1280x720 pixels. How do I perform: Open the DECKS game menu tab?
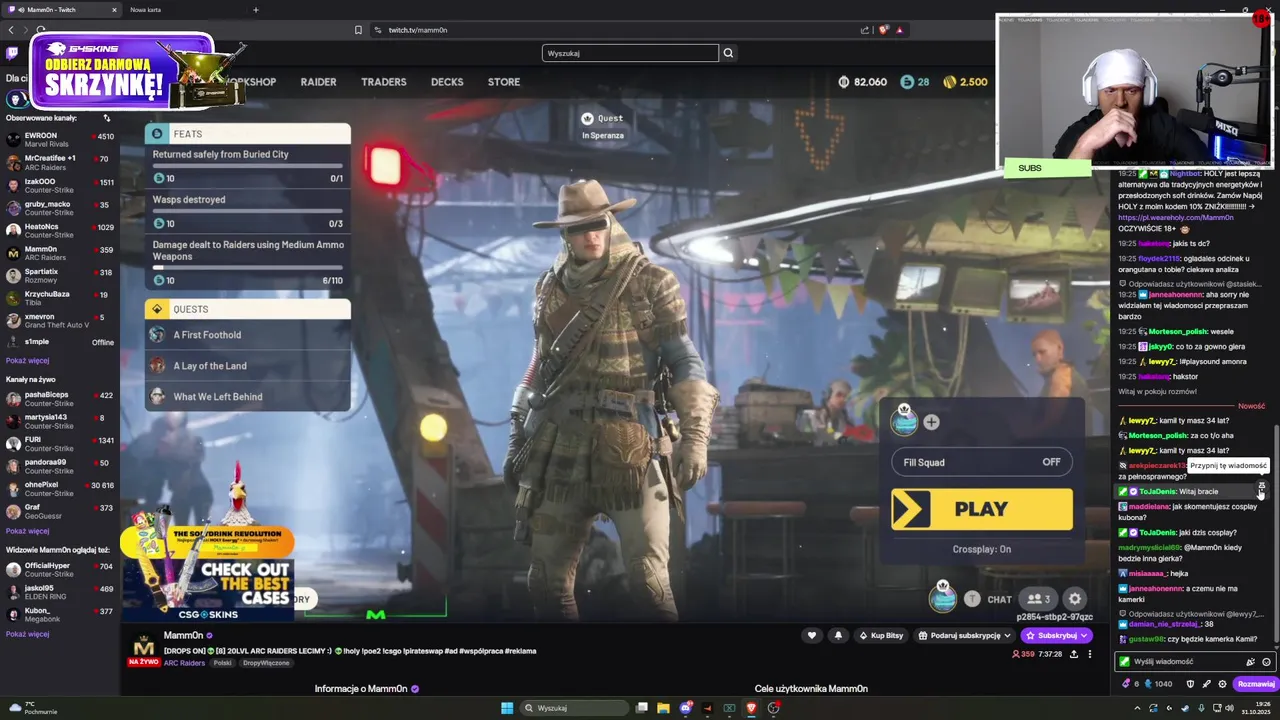pos(447,82)
